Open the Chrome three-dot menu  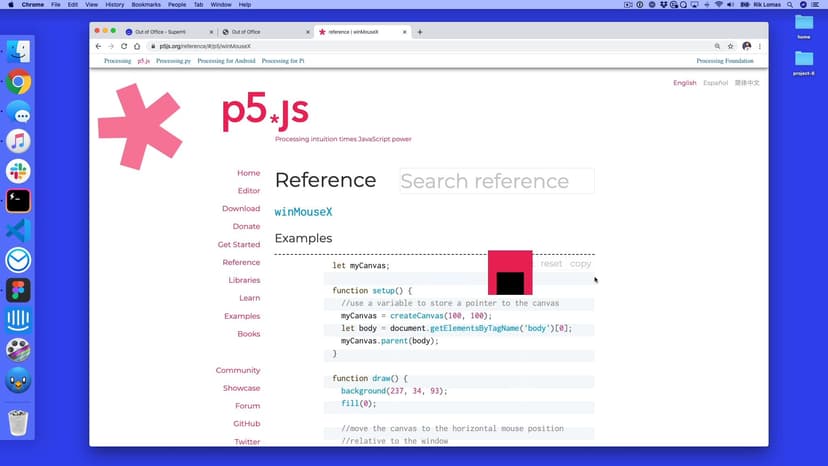click(760, 46)
